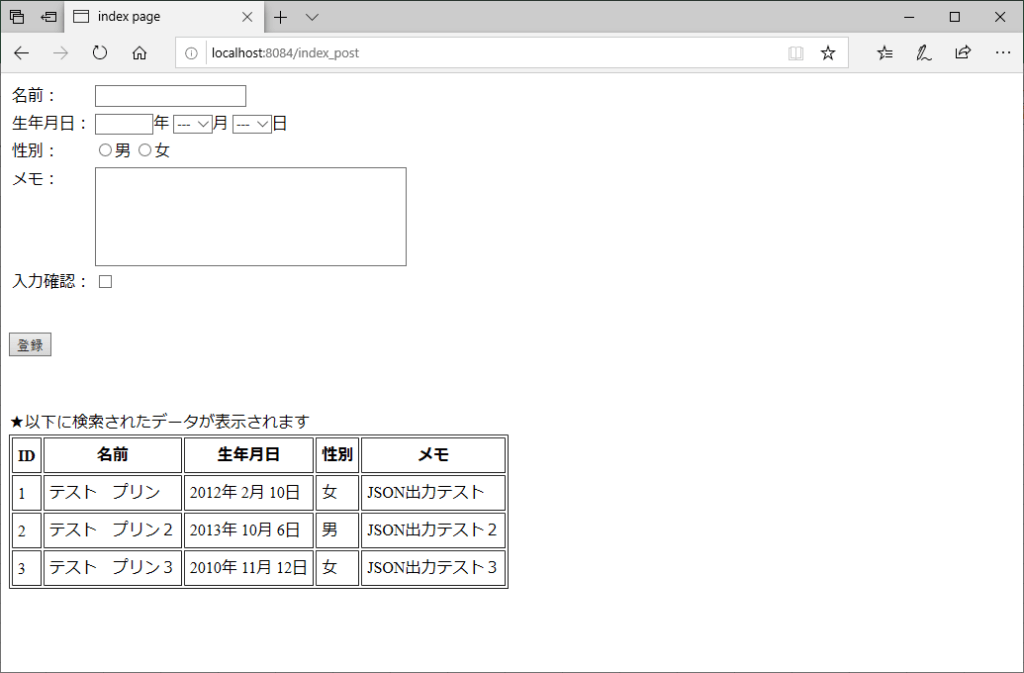Open the tab list chevron next to new tab
Image resolution: width=1024 pixels, height=673 pixels.
point(311,17)
